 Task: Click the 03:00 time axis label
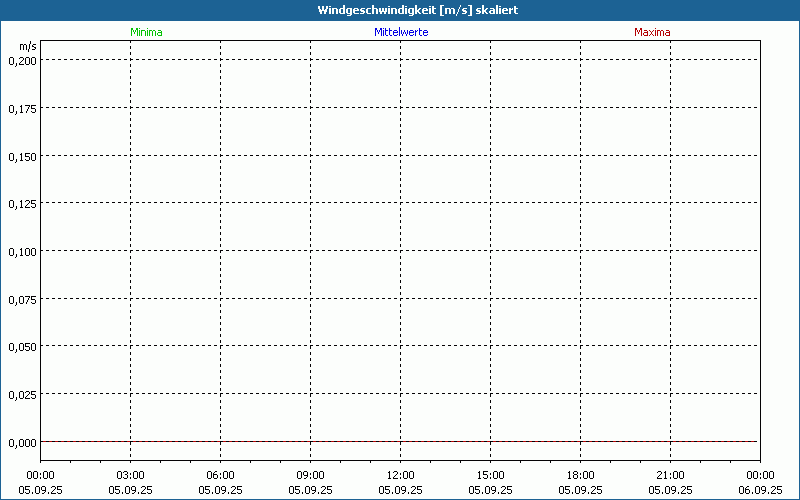click(x=130, y=475)
